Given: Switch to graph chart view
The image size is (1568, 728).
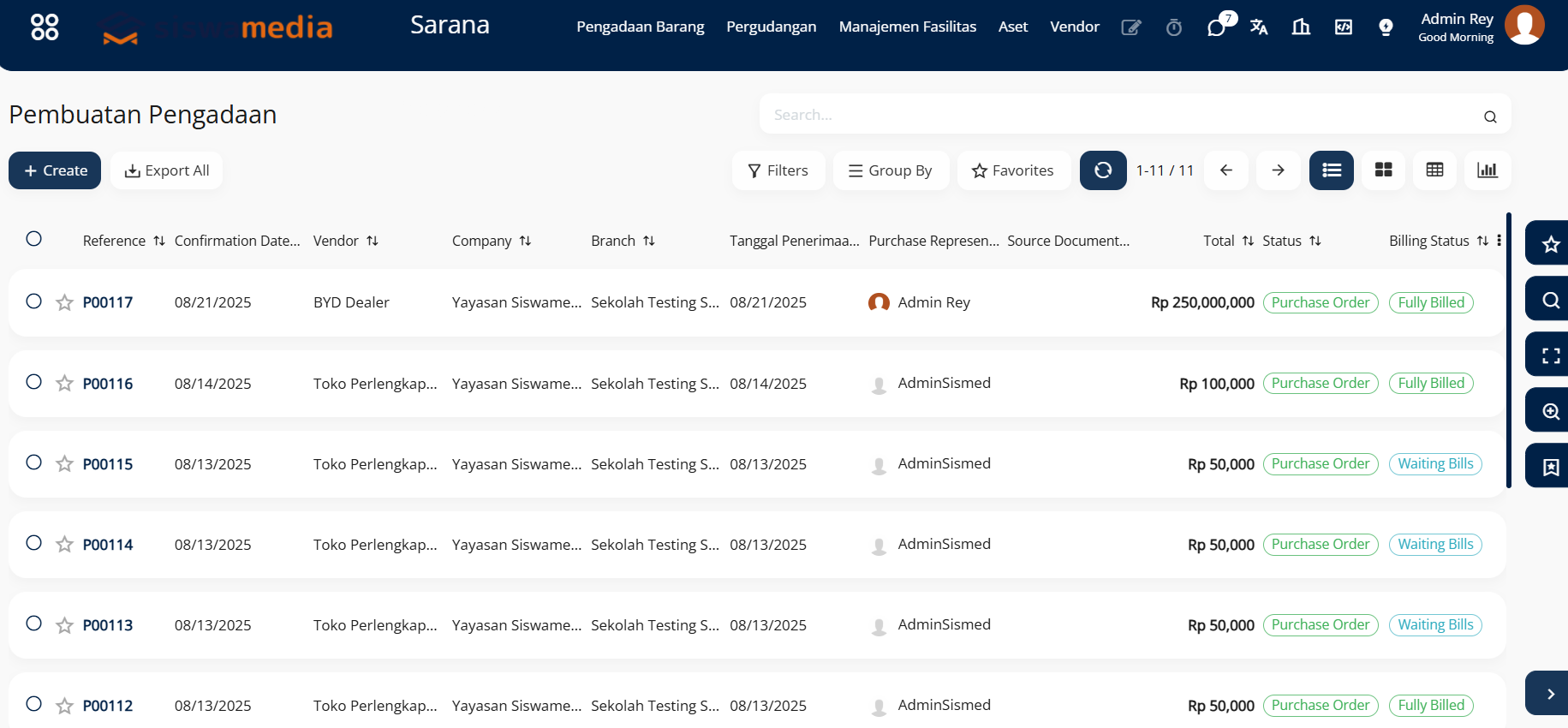Looking at the screenshot, I should coord(1487,170).
